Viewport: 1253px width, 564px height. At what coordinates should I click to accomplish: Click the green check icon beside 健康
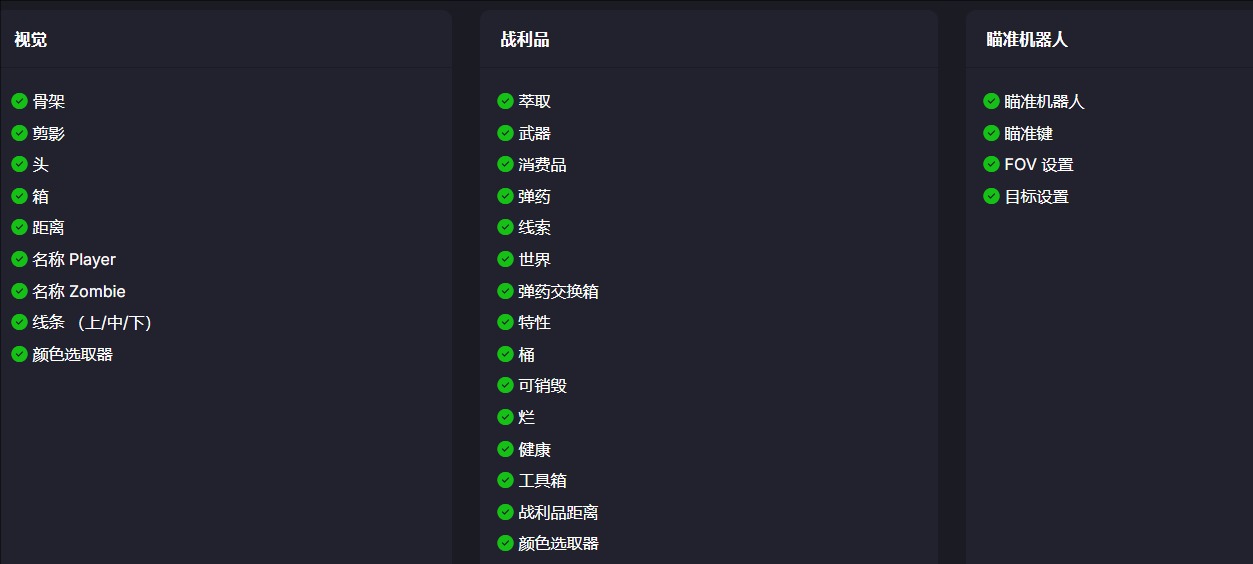[505, 449]
